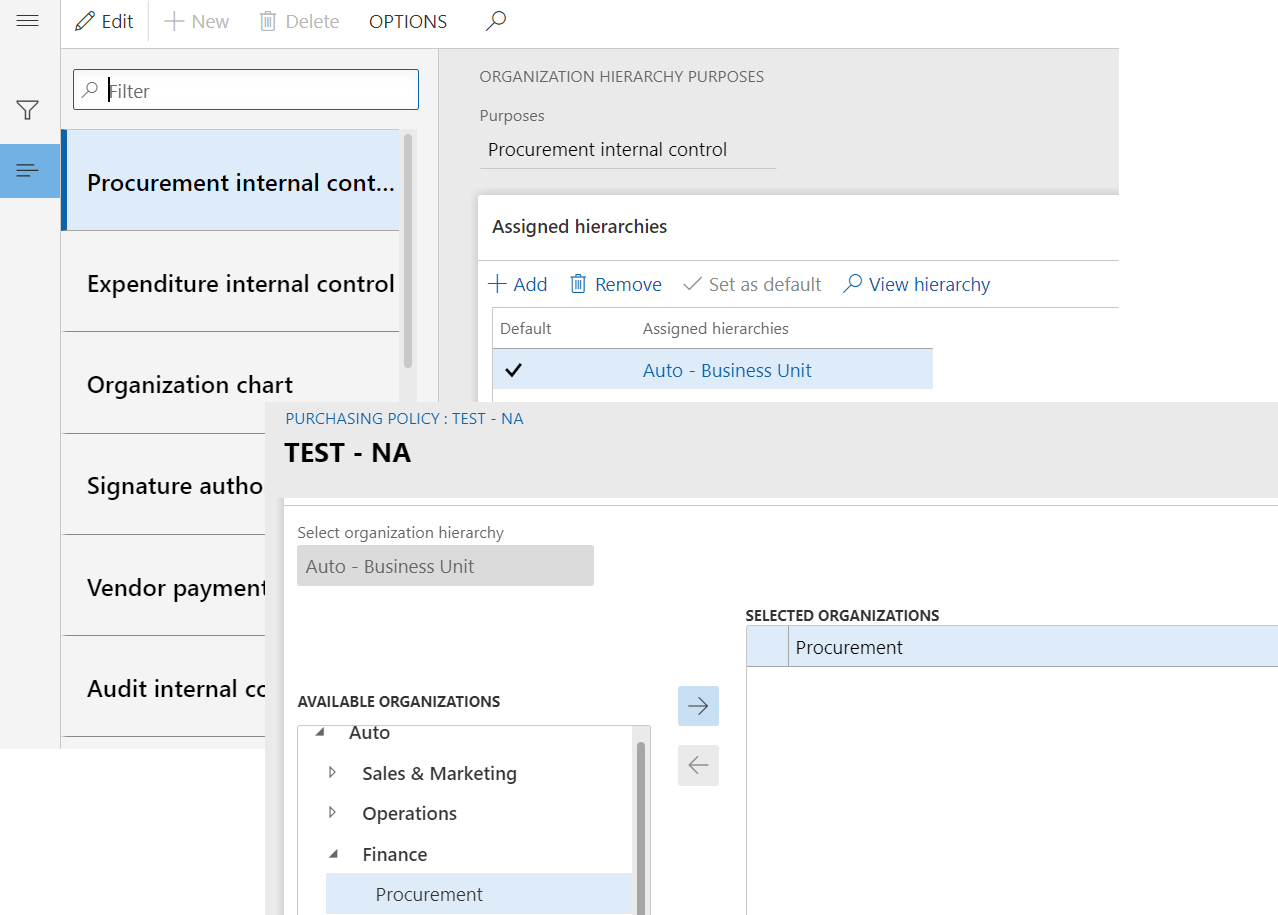
Task: Expand the Sales & Marketing tree node
Action: tap(333, 773)
